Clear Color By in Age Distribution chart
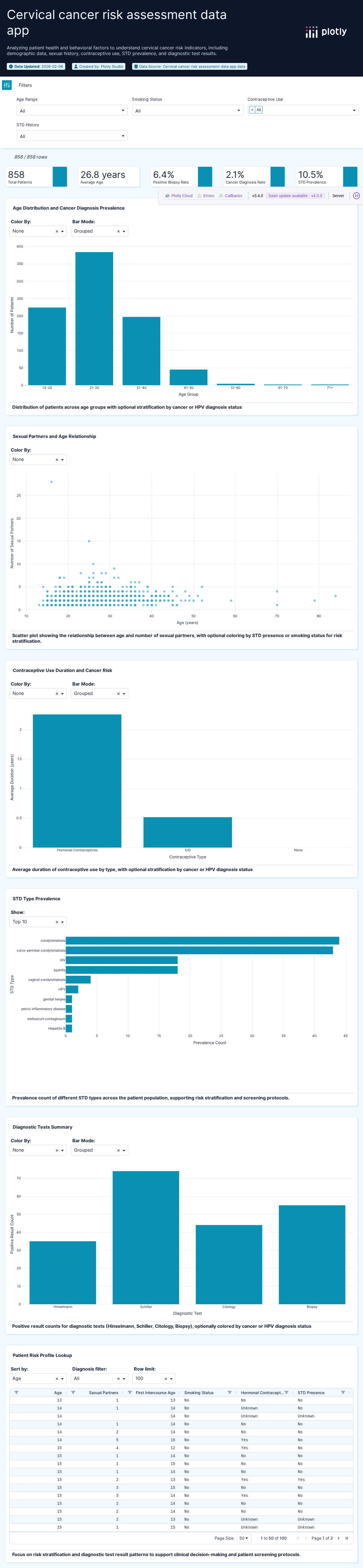 pos(57,231)
